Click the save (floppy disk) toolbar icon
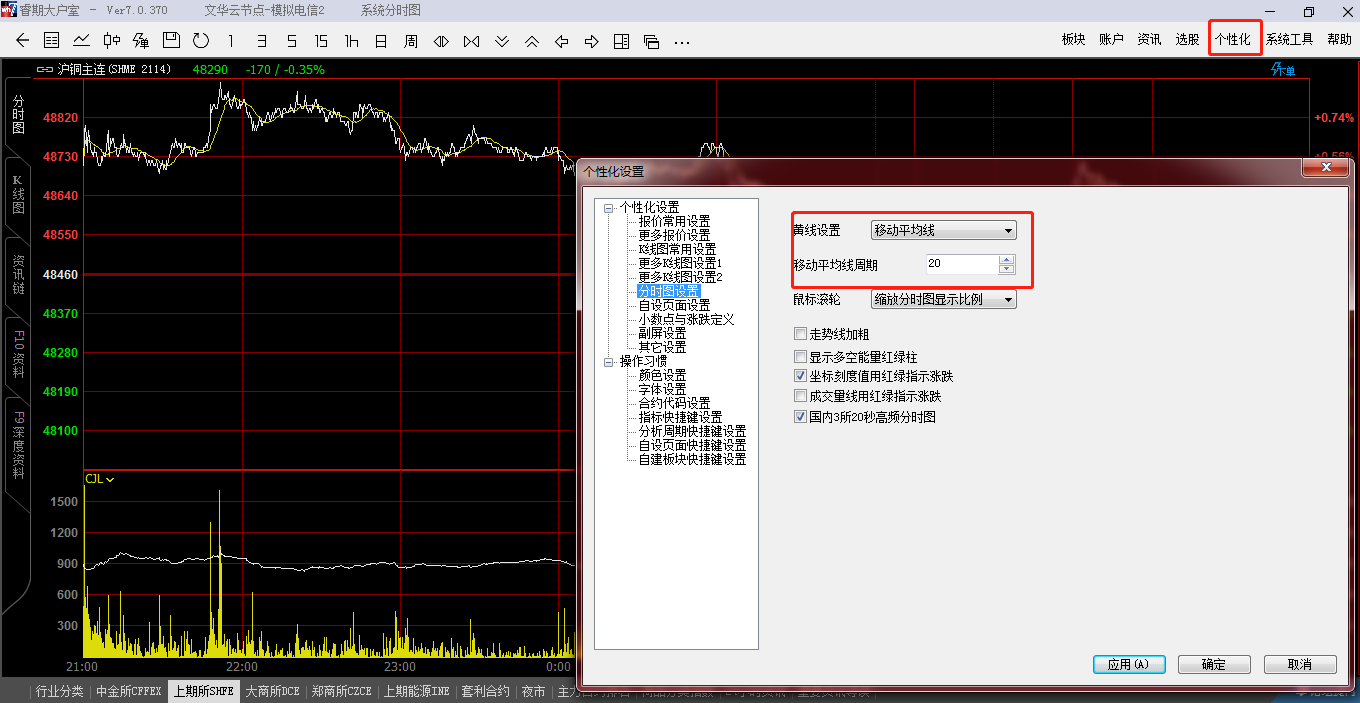The width and height of the screenshot is (1360, 703). point(171,41)
